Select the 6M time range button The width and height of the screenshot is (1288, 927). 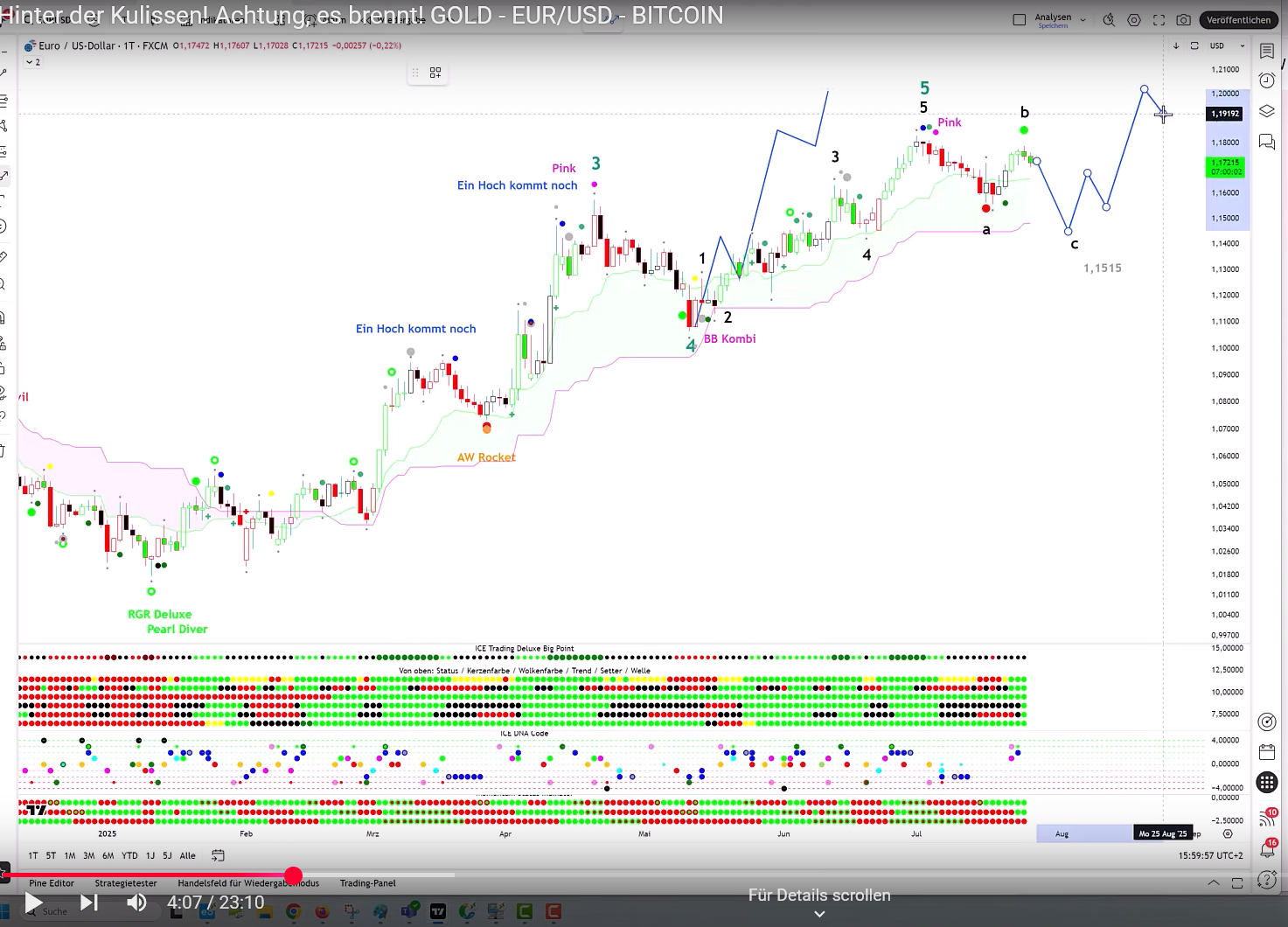tap(108, 855)
